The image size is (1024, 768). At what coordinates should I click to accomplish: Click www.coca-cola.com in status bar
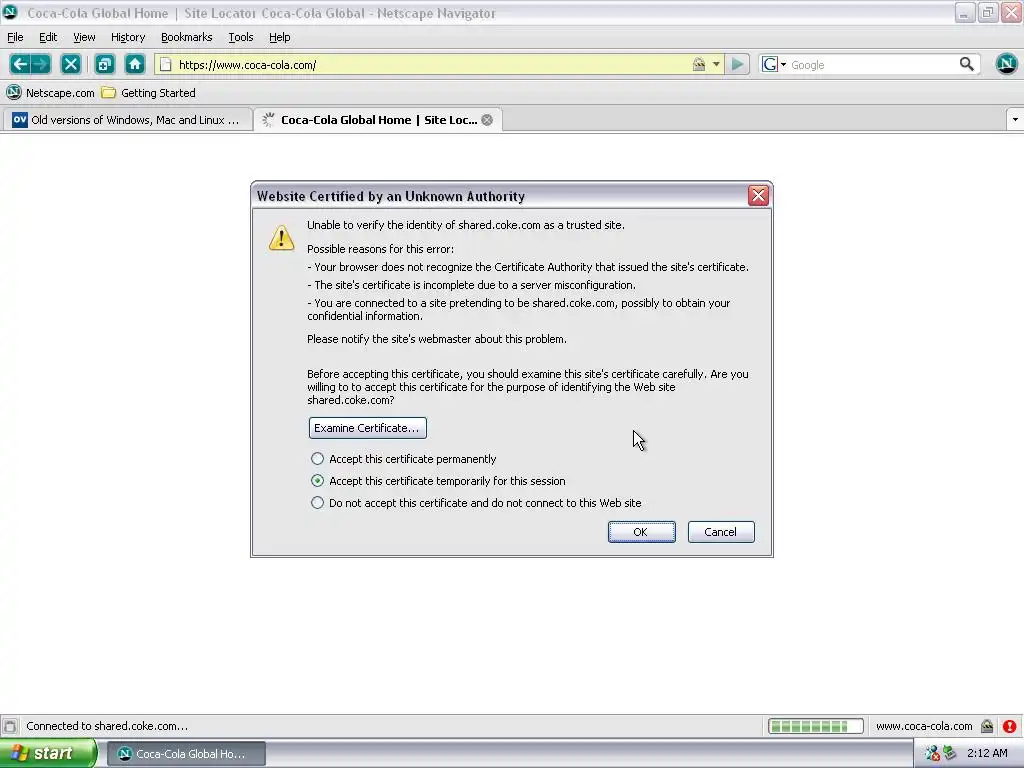click(923, 726)
